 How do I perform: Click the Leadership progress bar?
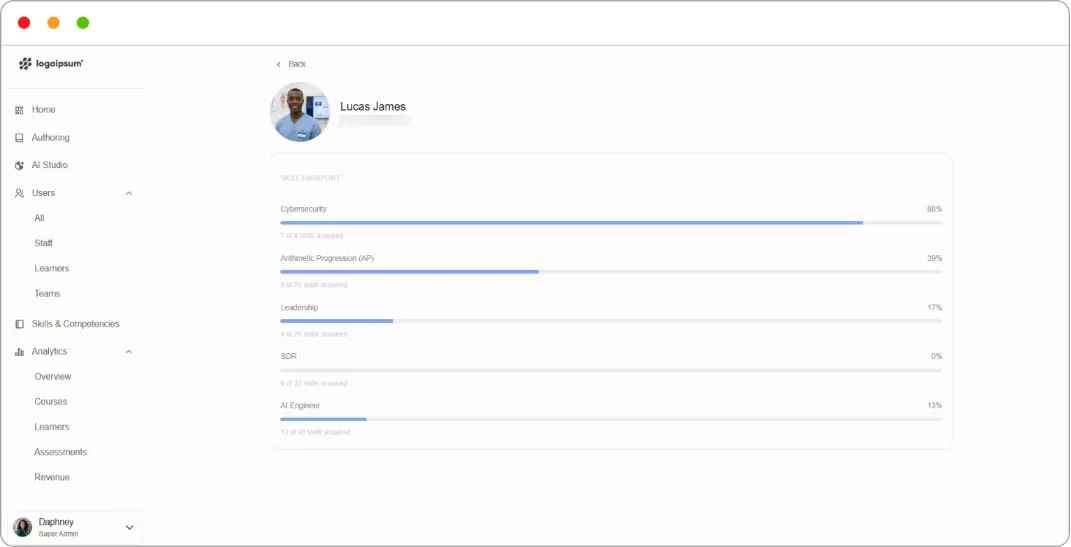[x=611, y=321]
